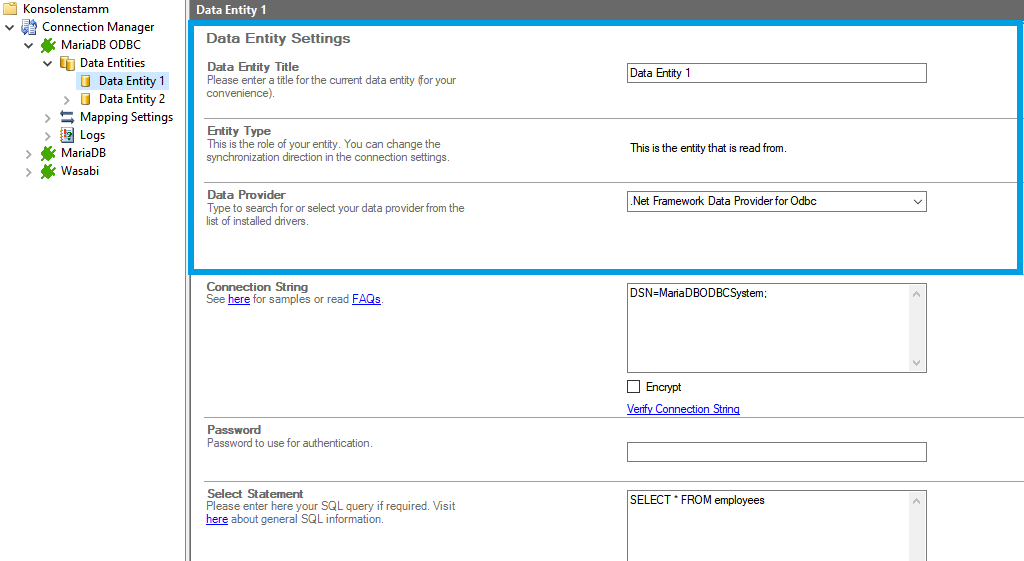Select the MariaDB ODBC connection icon
Viewport: 1024px width, 561px height.
(x=48, y=45)
